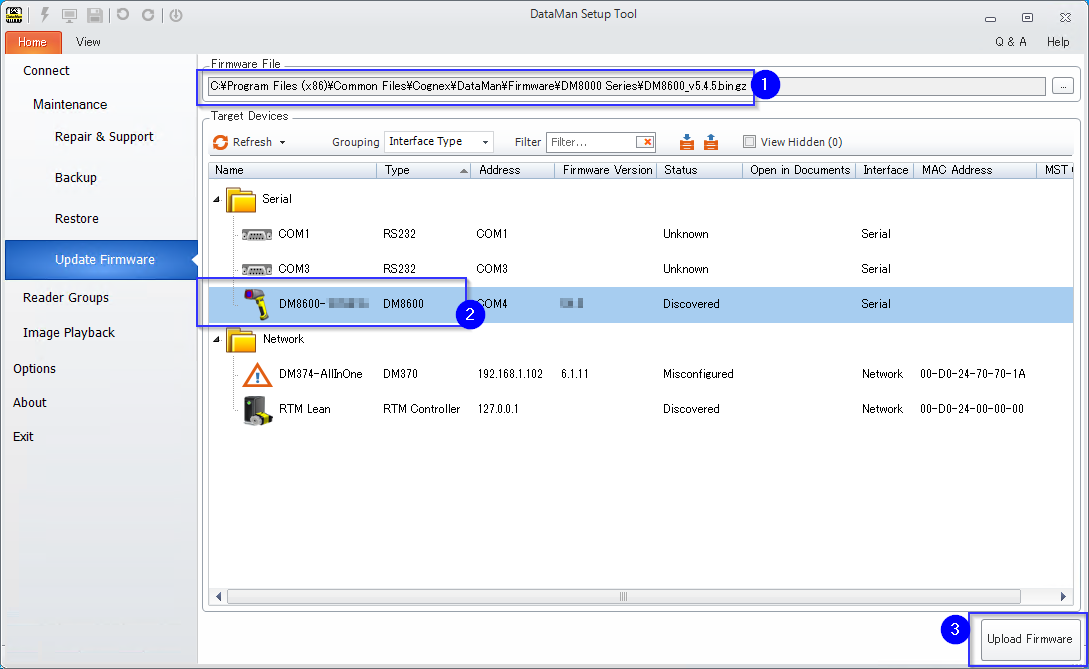Click the Upload Firmware button
Viewport: 1089px width, 669px height.
point(1029,639)
